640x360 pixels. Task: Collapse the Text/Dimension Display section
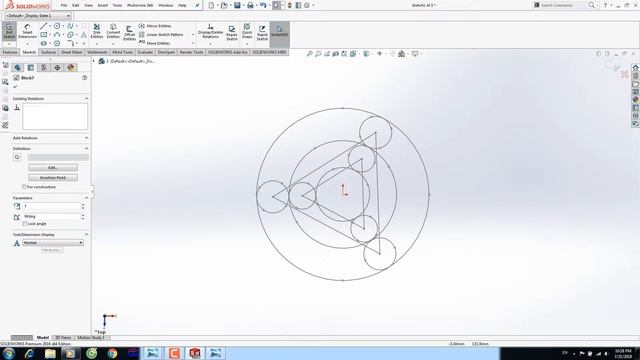pyautogui.click(x=87, y=235)
